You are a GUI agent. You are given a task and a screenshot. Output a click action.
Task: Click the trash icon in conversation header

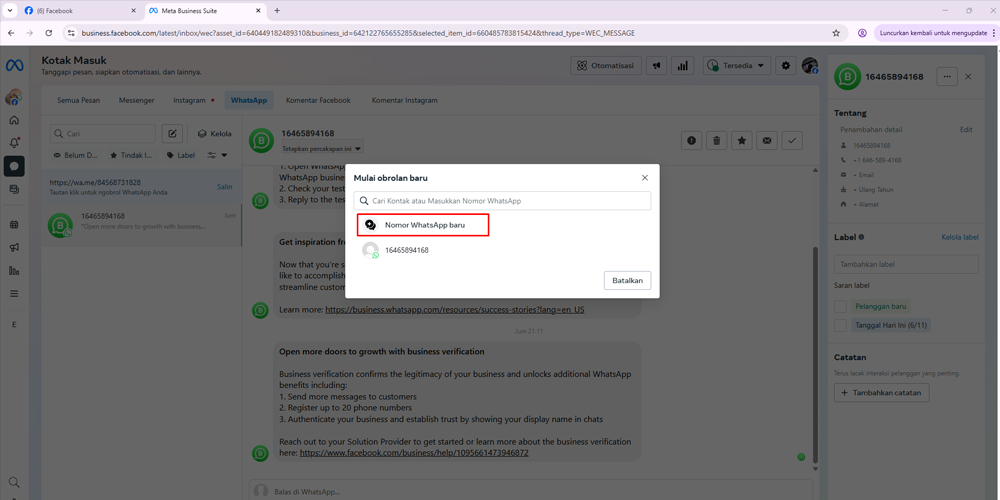[x=716, y=141]
